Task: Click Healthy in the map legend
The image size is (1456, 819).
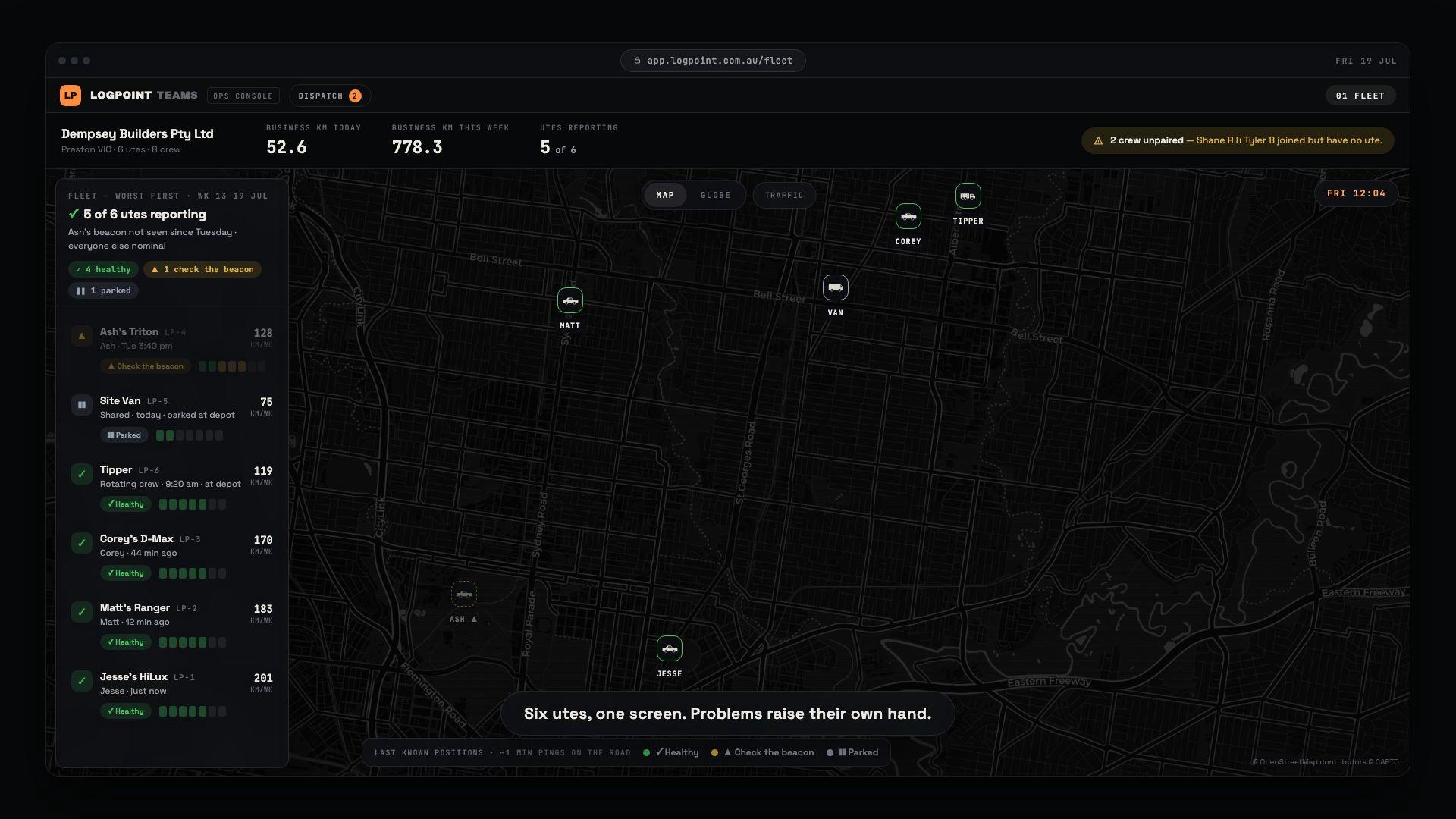Action: click(671, 753)
